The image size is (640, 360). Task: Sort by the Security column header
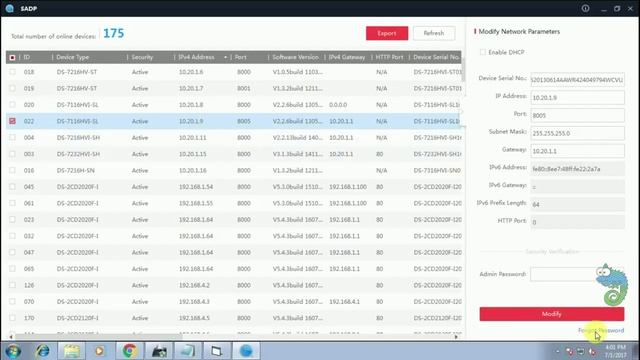142,57
